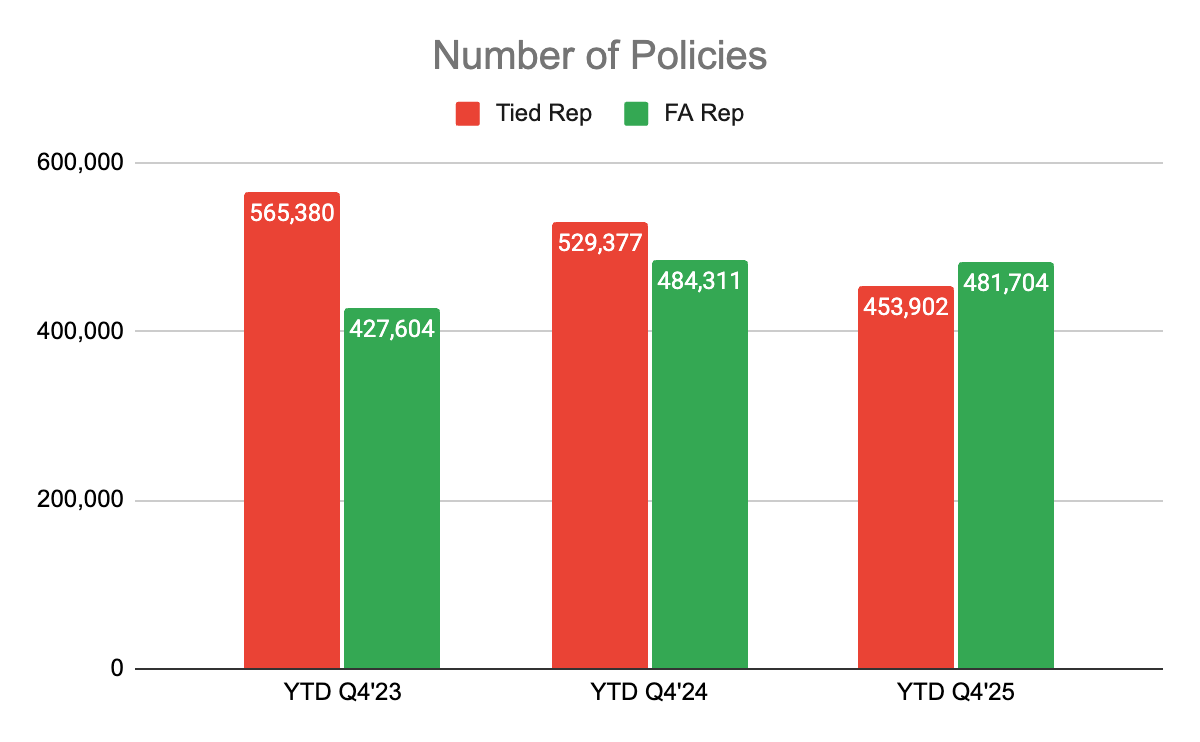This screenshot has width=1200, height=742.
Task: Click the YTD Q4'25 axis label
Action: (x=955, y=692)
